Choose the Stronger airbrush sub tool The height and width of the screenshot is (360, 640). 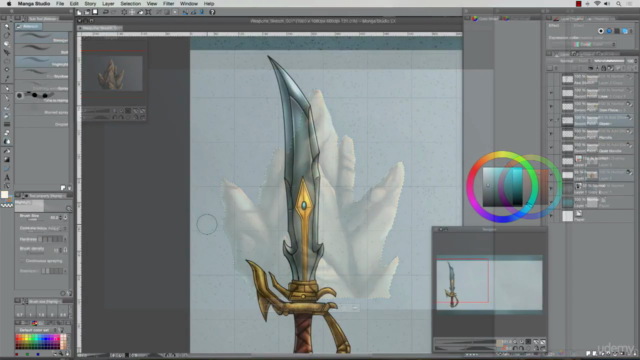pyautogui.click(x=42, y=38)
